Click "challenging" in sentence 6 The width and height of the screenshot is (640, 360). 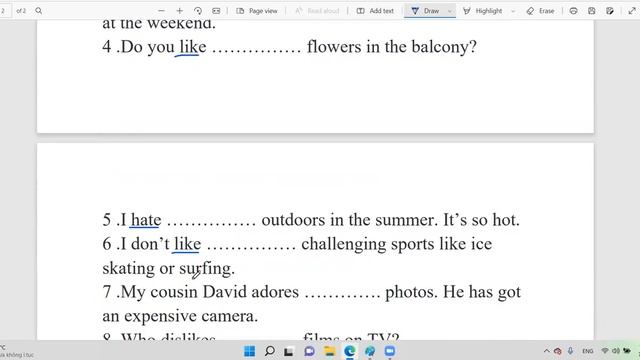click(x=343, y=245)
